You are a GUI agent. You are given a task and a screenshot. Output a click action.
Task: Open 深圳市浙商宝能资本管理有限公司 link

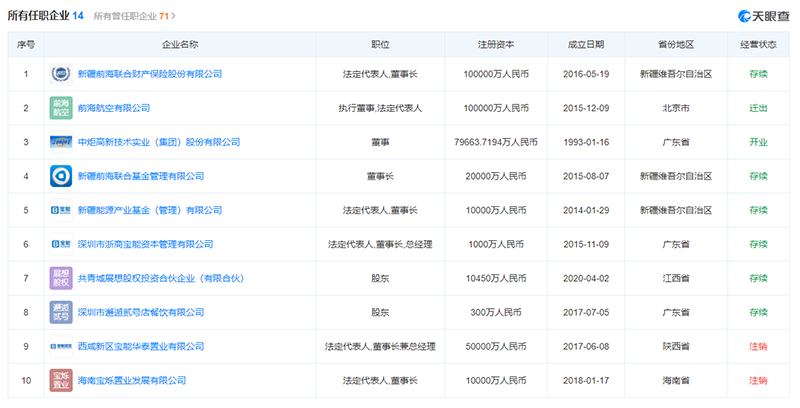pos(145,244)
